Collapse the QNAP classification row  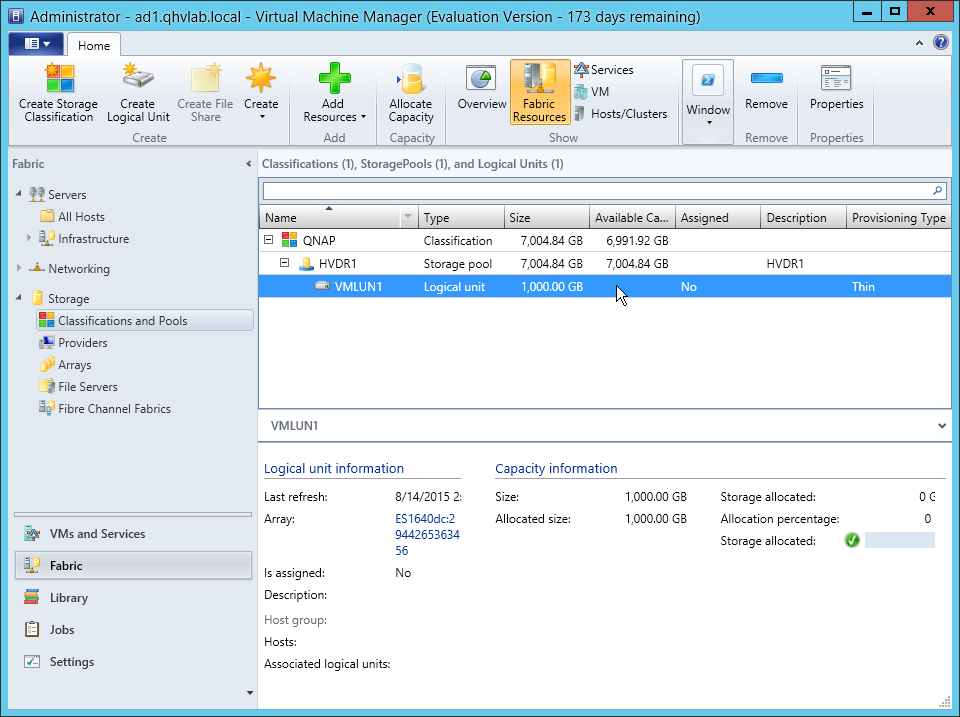click(x=268, y=241)
